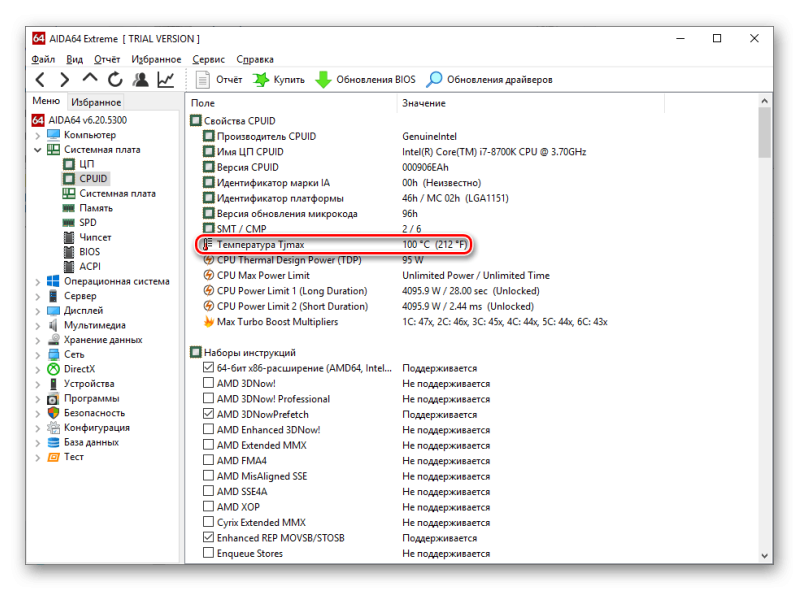Open the Справка menu

tap(255, 59)
